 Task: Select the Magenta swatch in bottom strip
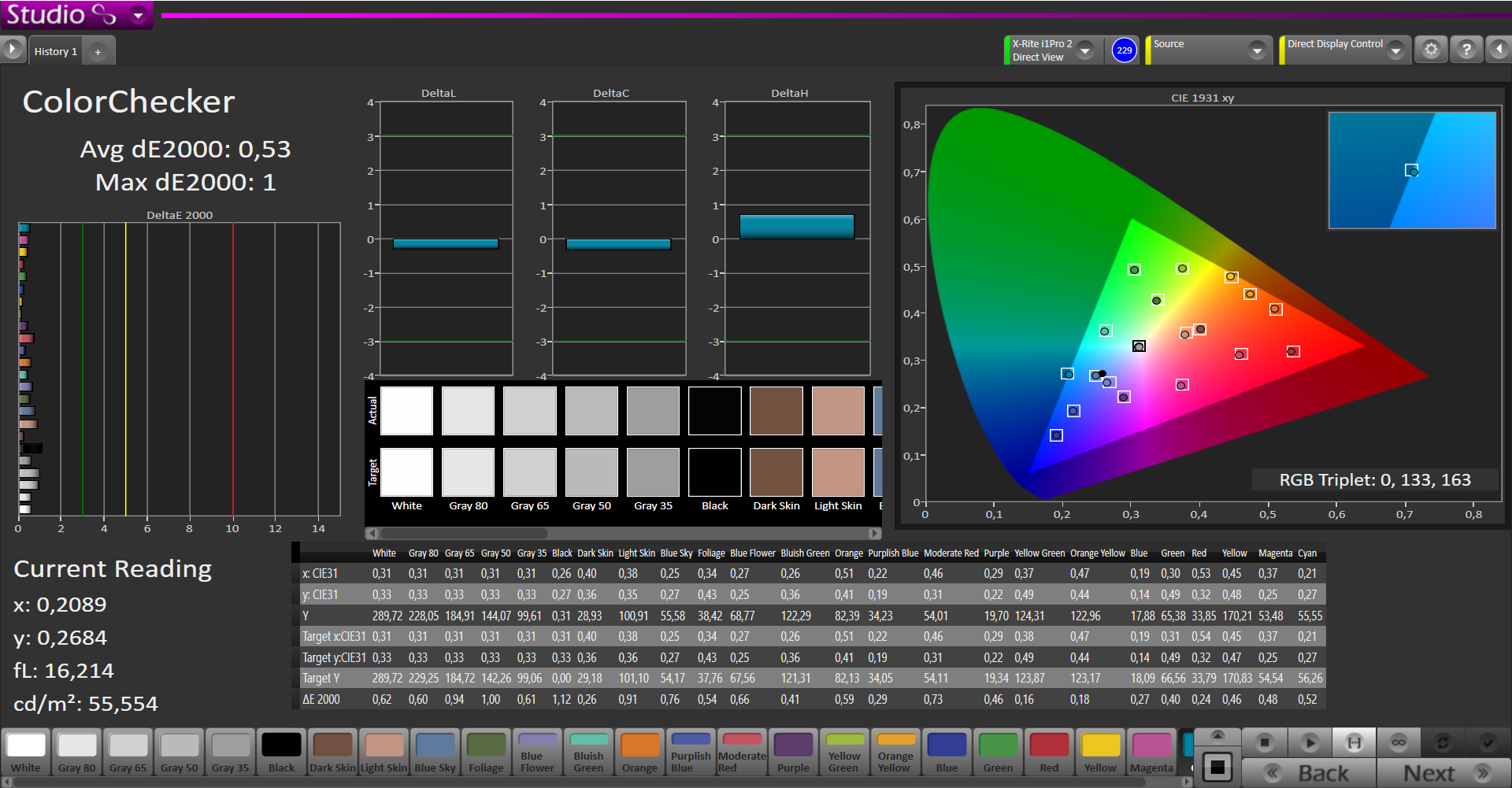pos(1151,752)
